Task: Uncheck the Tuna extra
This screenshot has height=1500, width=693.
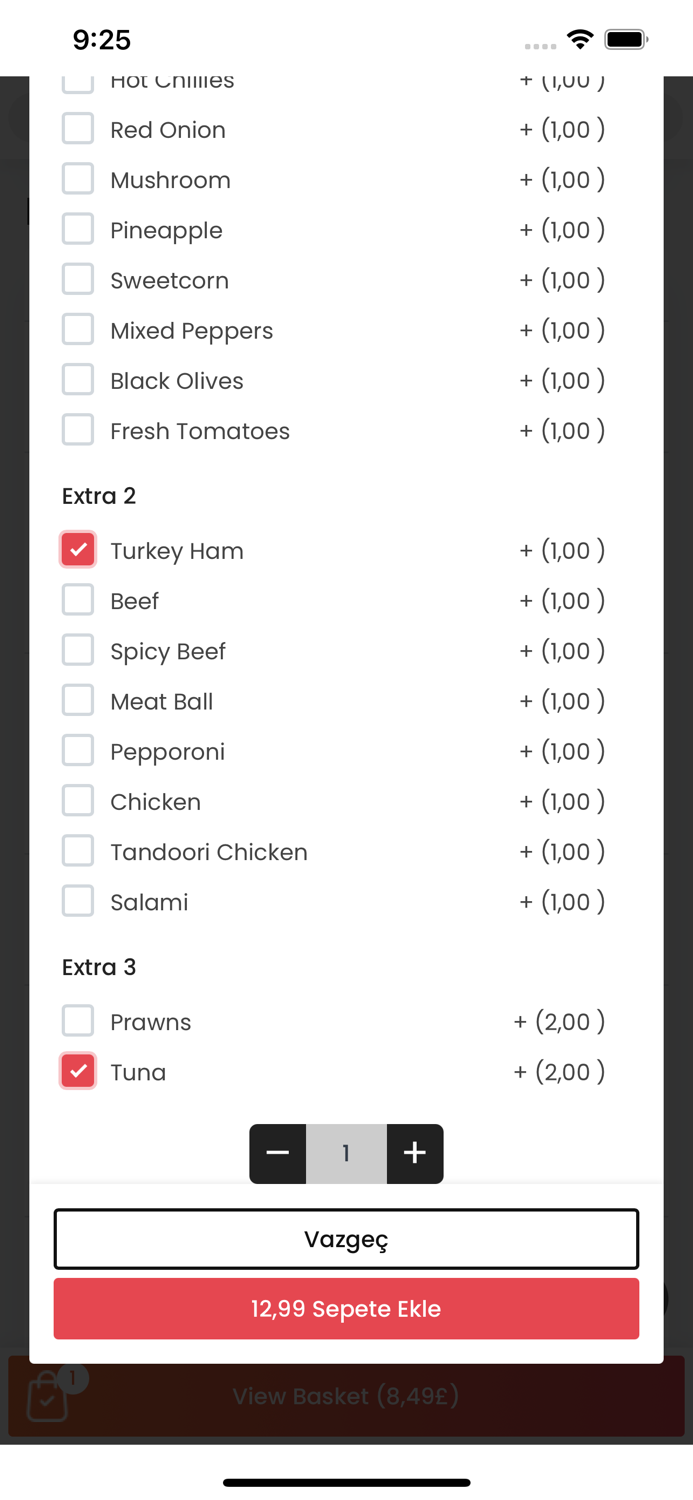Action: tap(78, 1071)
